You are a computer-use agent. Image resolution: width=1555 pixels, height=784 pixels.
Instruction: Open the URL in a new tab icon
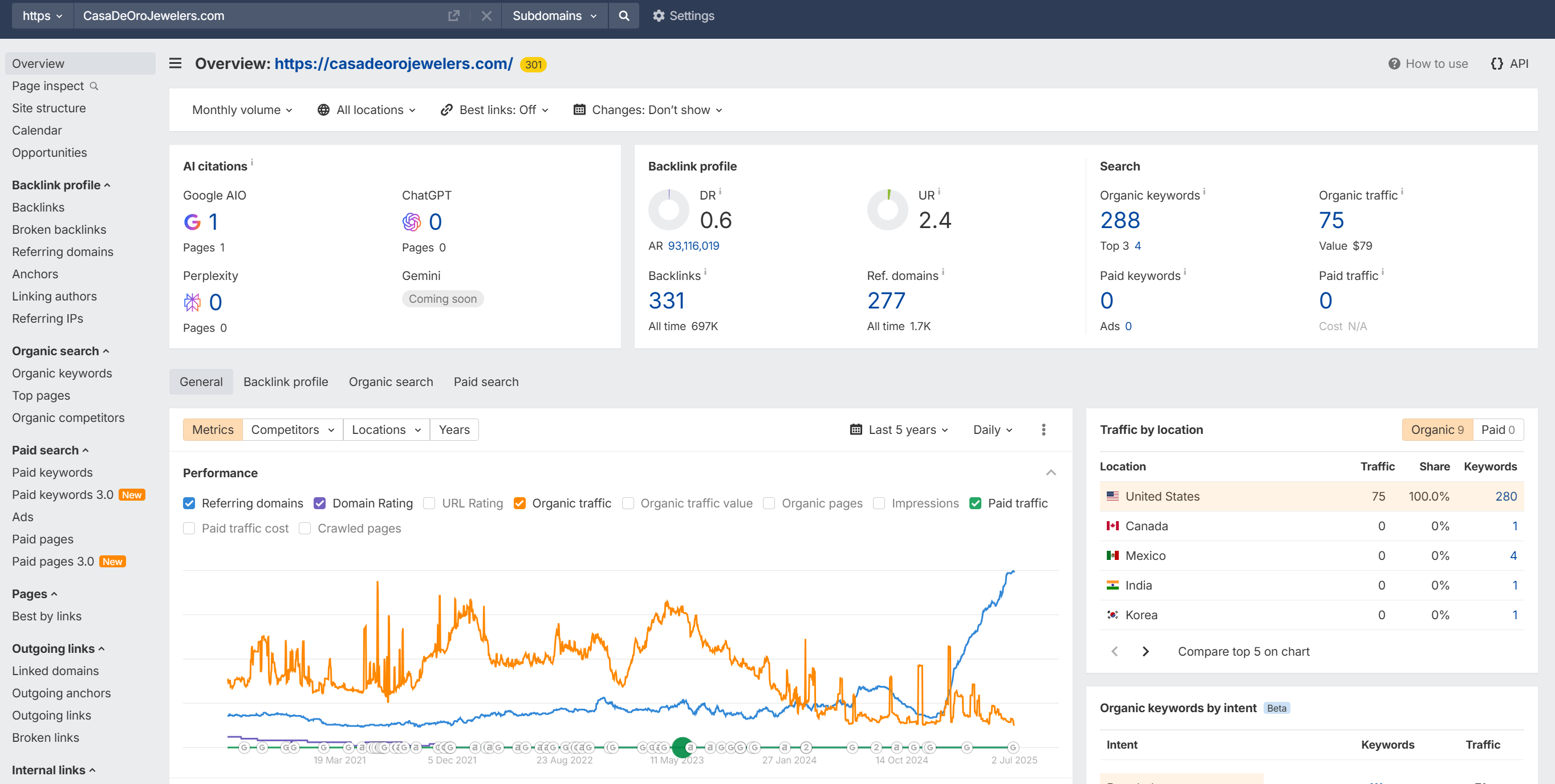coord(453,16)
